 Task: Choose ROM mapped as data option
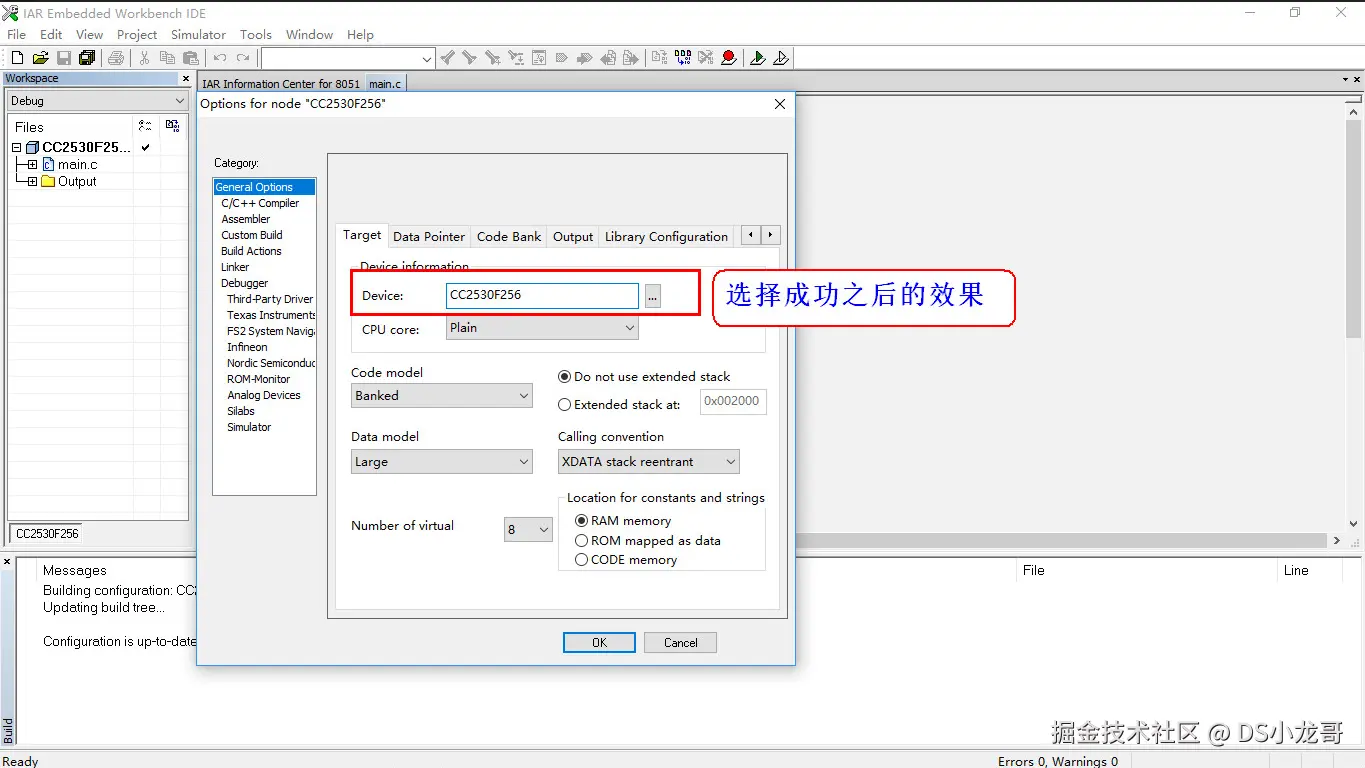(x=648, y=541)
